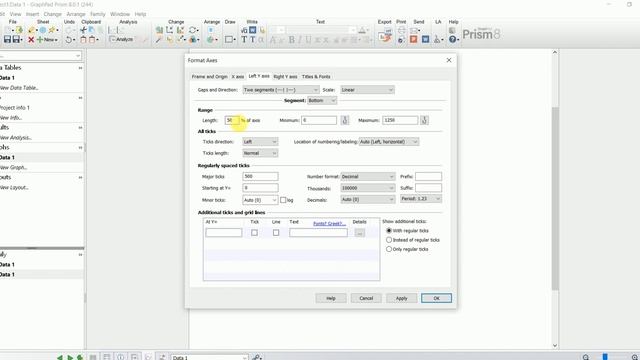640x360 pixels.
Task: Click the zoom in magnifier at bottom right
Action: pyautogui.click(x=635, y=357)
